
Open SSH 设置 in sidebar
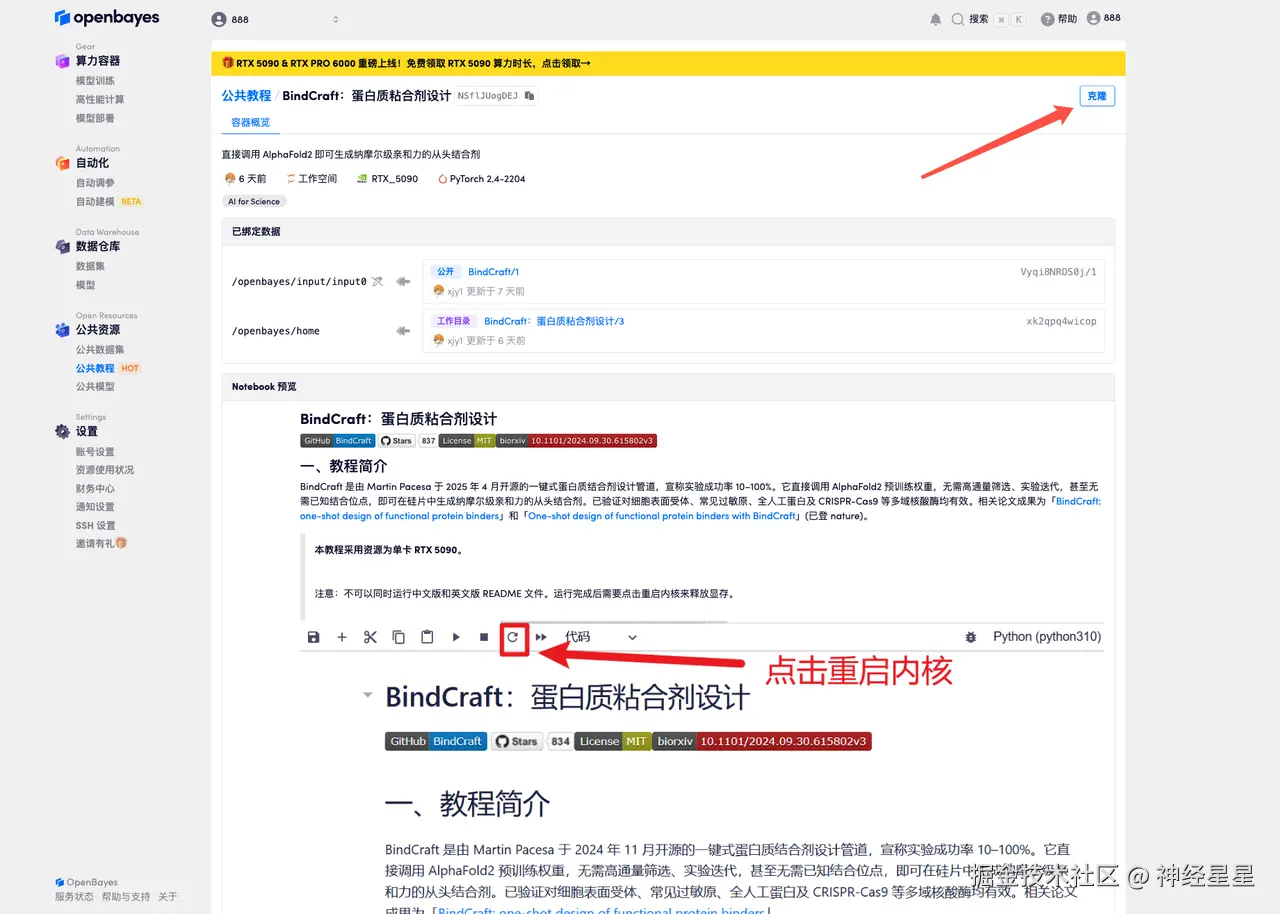96,526
